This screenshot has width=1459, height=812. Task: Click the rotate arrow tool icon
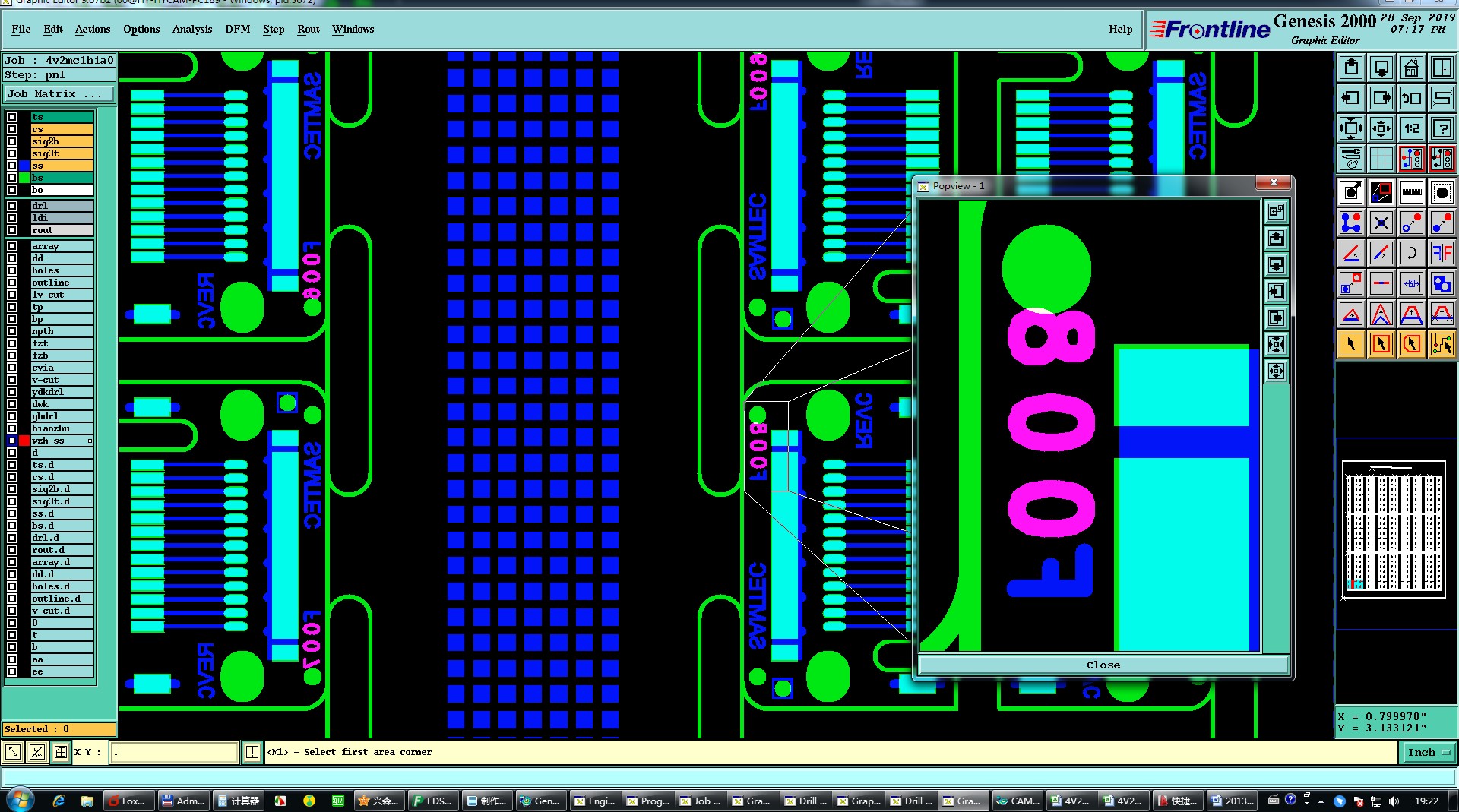point(1412,253)
